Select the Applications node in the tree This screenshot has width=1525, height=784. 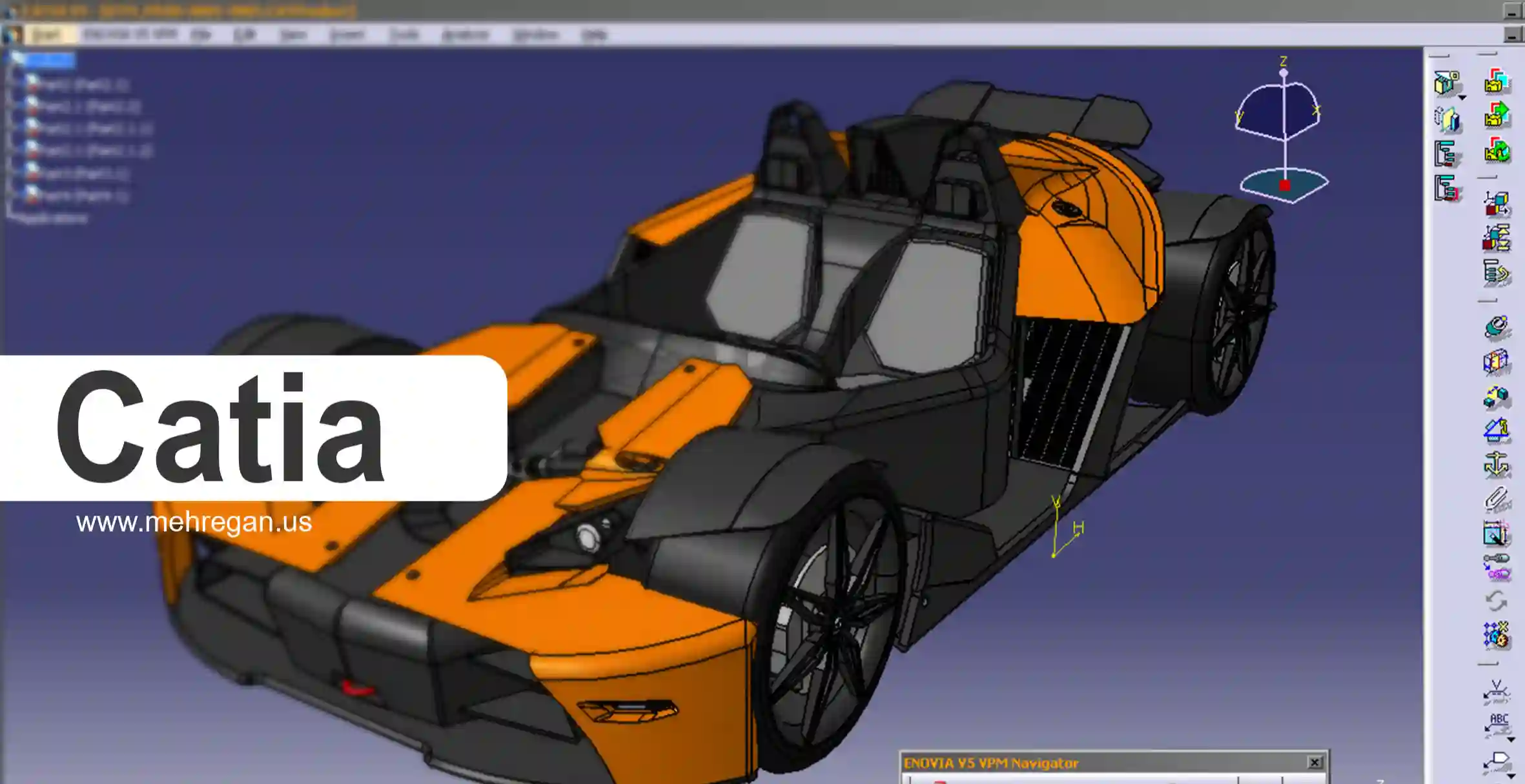coord(53,219)
